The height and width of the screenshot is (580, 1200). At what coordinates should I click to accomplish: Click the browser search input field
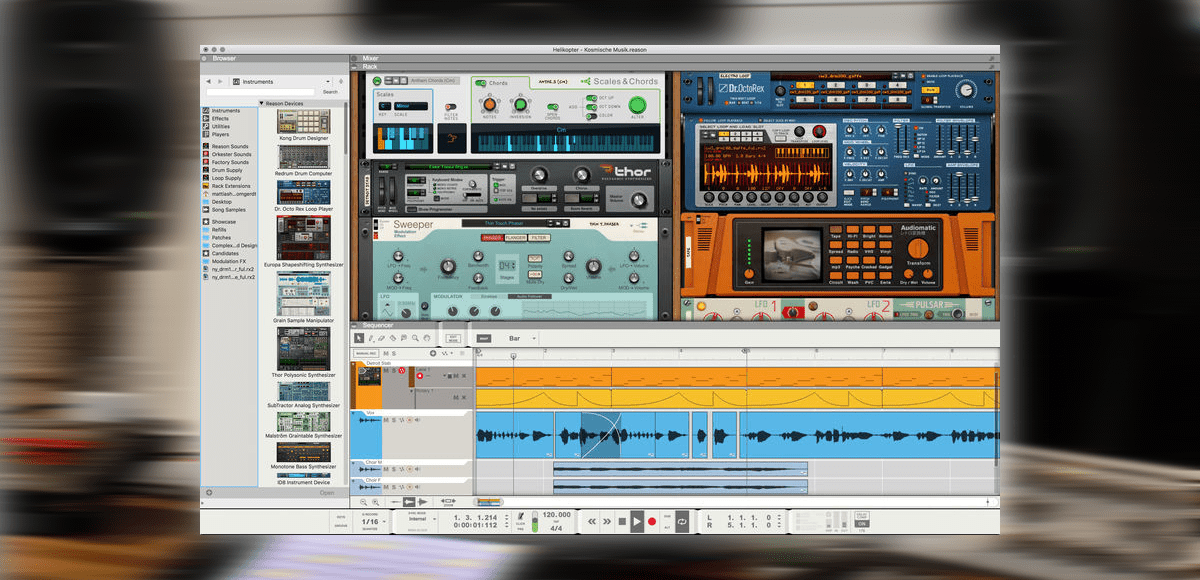click(260, 92)
